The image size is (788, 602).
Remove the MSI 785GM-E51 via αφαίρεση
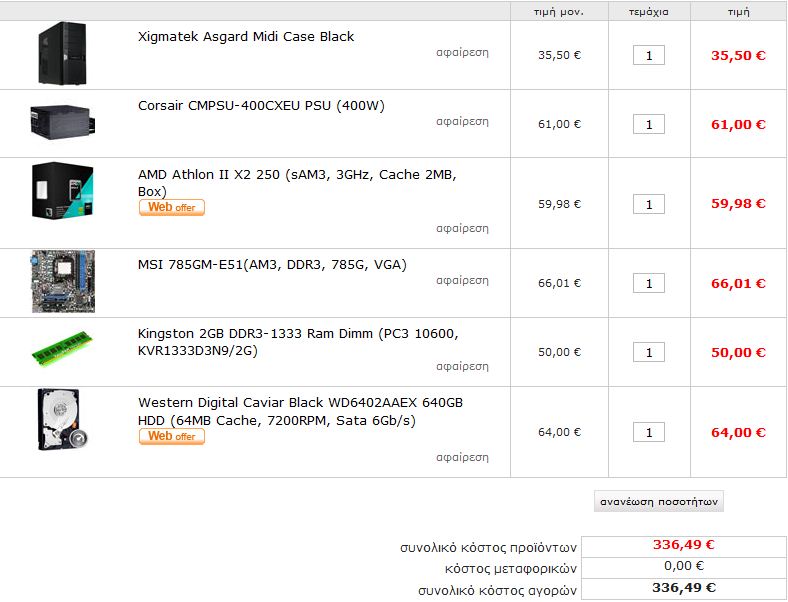point(462,280)
